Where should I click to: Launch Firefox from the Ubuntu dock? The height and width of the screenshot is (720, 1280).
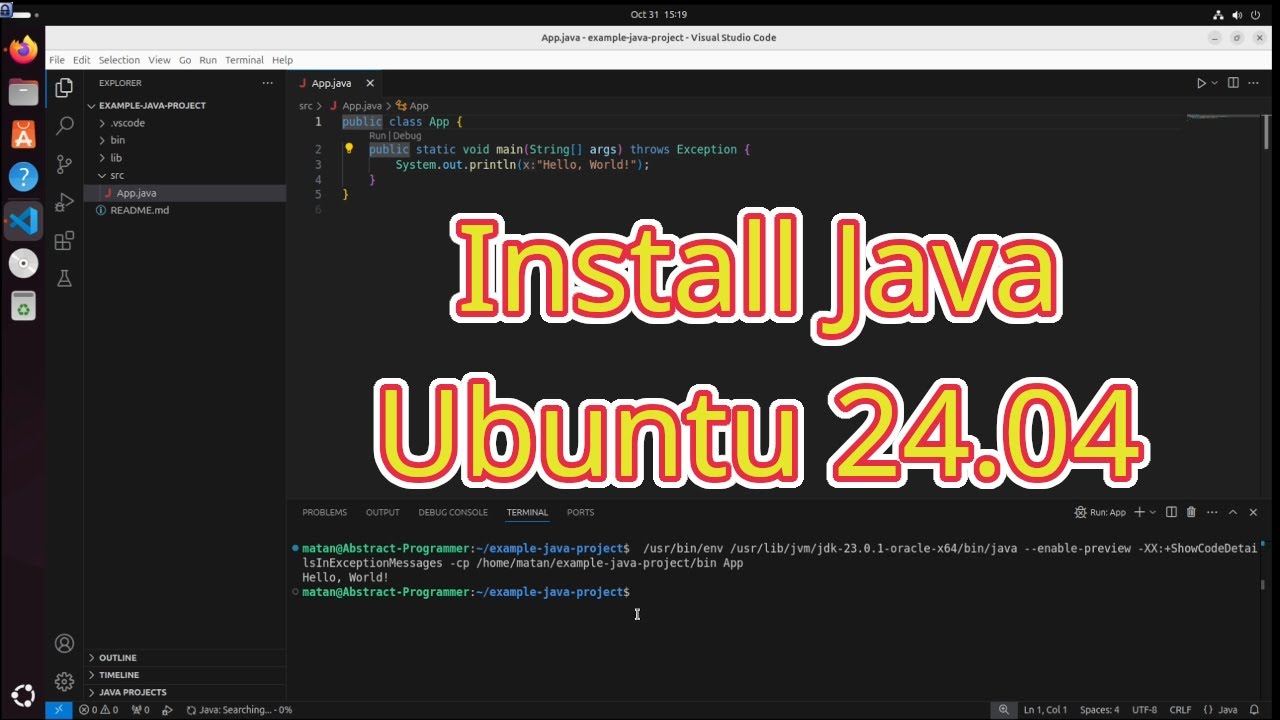point(23,49)
